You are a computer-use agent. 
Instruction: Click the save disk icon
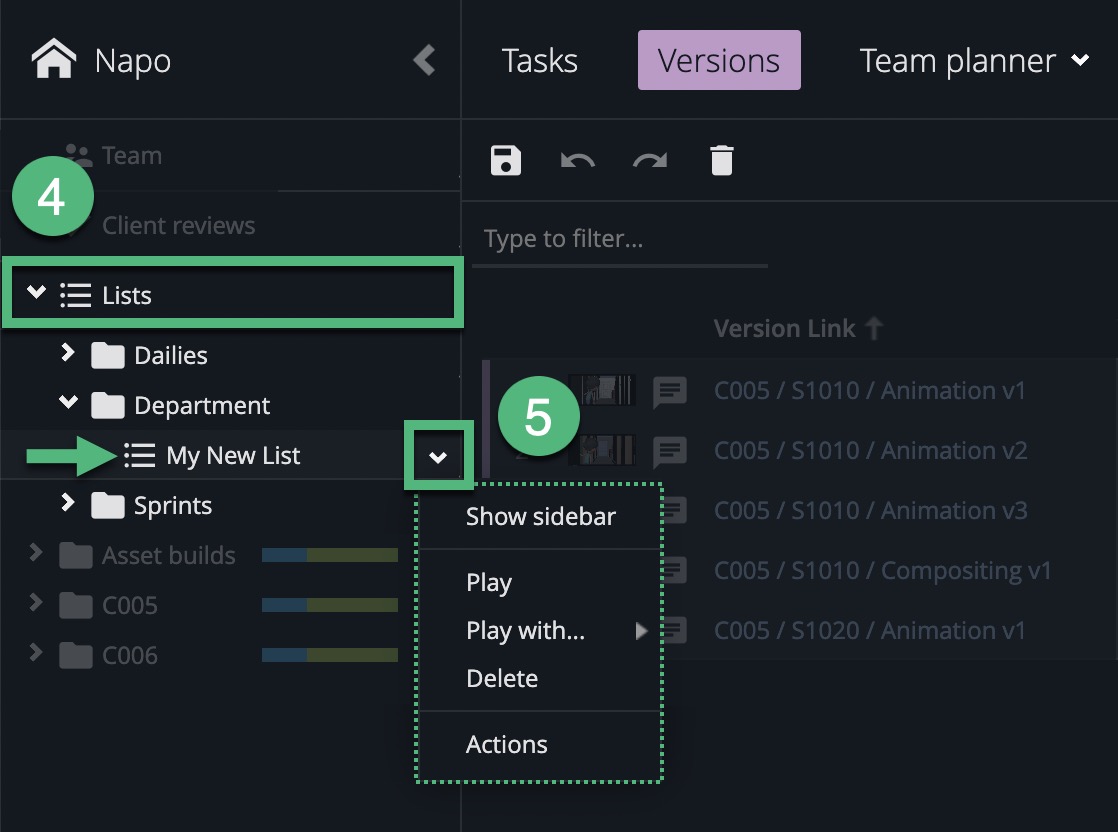506,160
